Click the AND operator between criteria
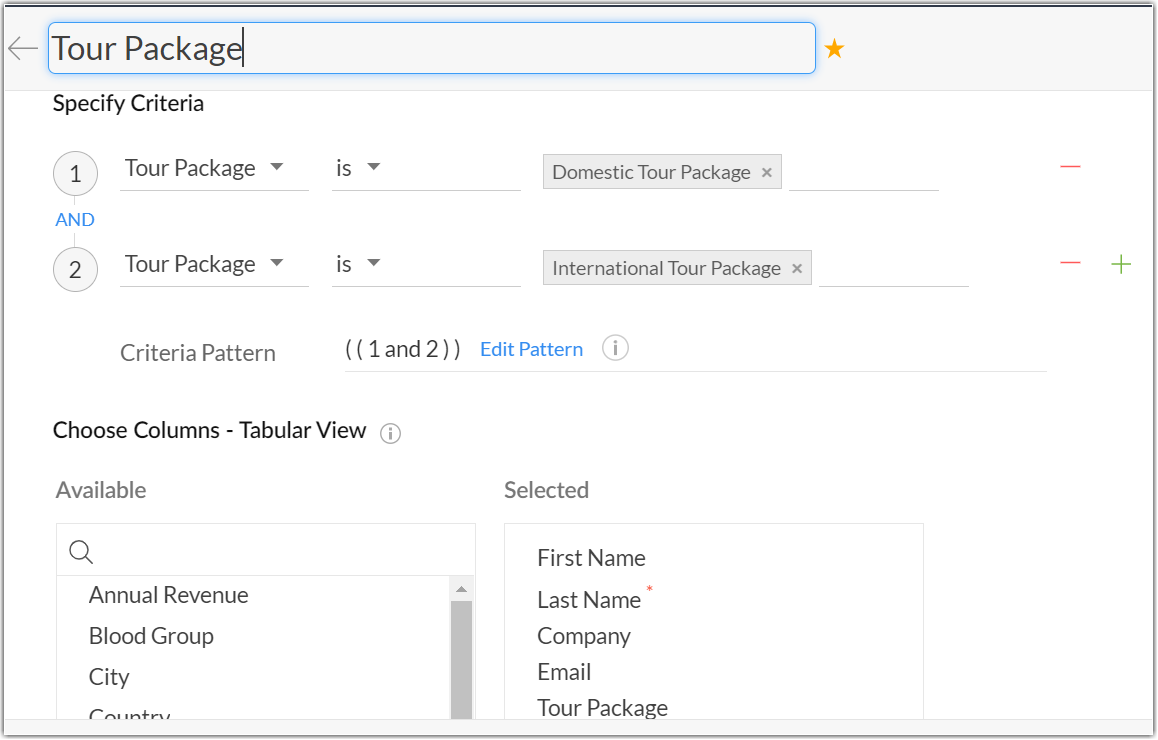 pos(75,220)
